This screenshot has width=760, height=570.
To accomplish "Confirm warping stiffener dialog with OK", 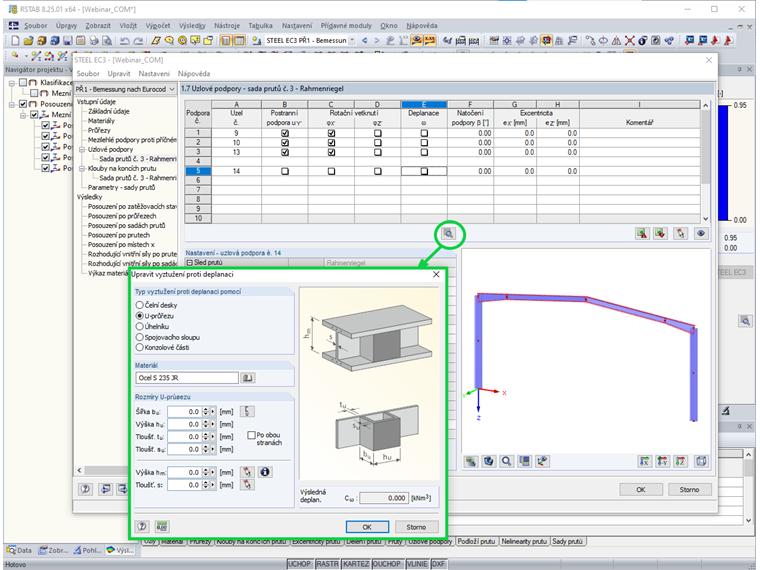I will (x=367, y=527).
